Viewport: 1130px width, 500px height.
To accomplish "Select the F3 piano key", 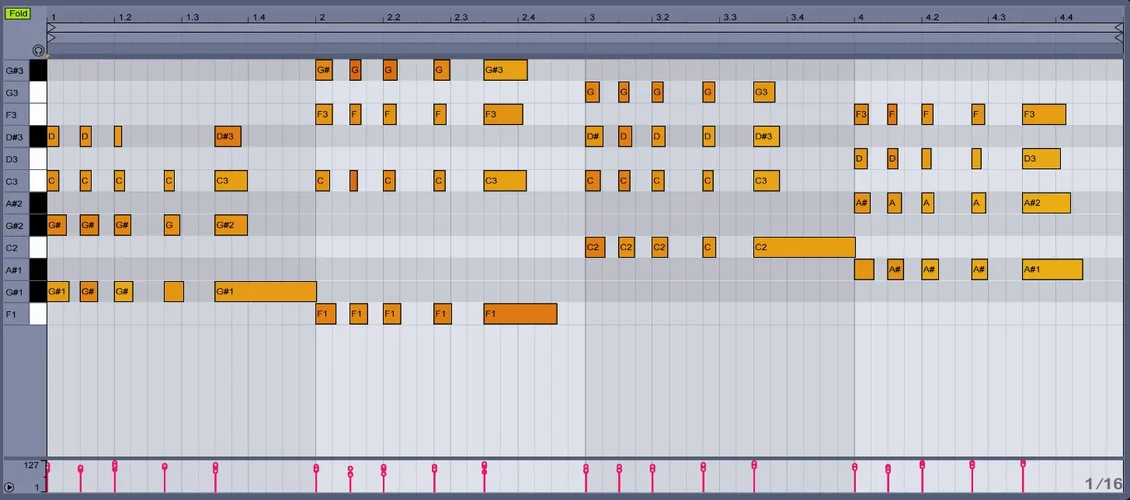I will (x=38, y=115).
